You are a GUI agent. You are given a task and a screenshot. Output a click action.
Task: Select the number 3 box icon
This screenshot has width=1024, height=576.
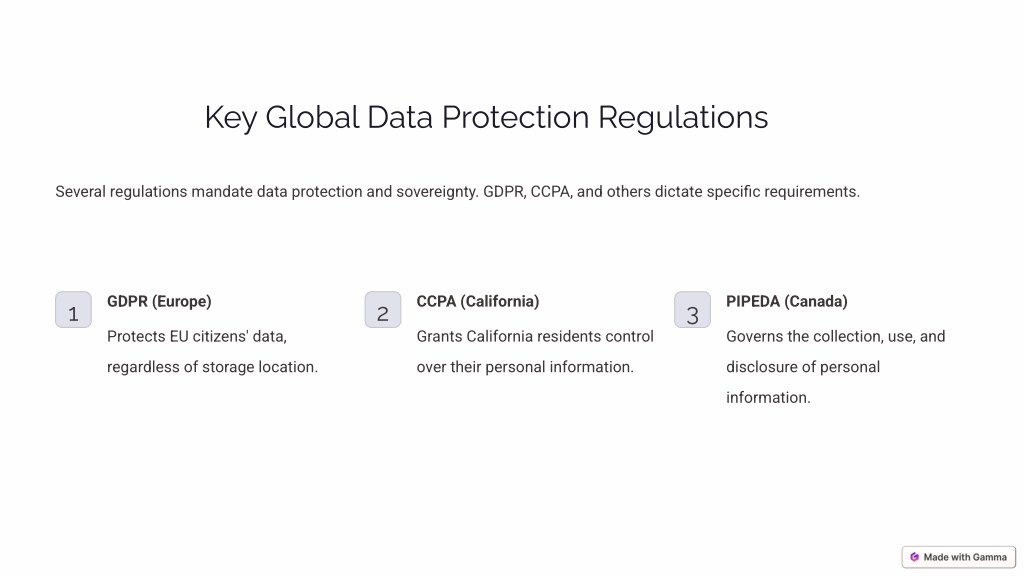coord(692,310)
